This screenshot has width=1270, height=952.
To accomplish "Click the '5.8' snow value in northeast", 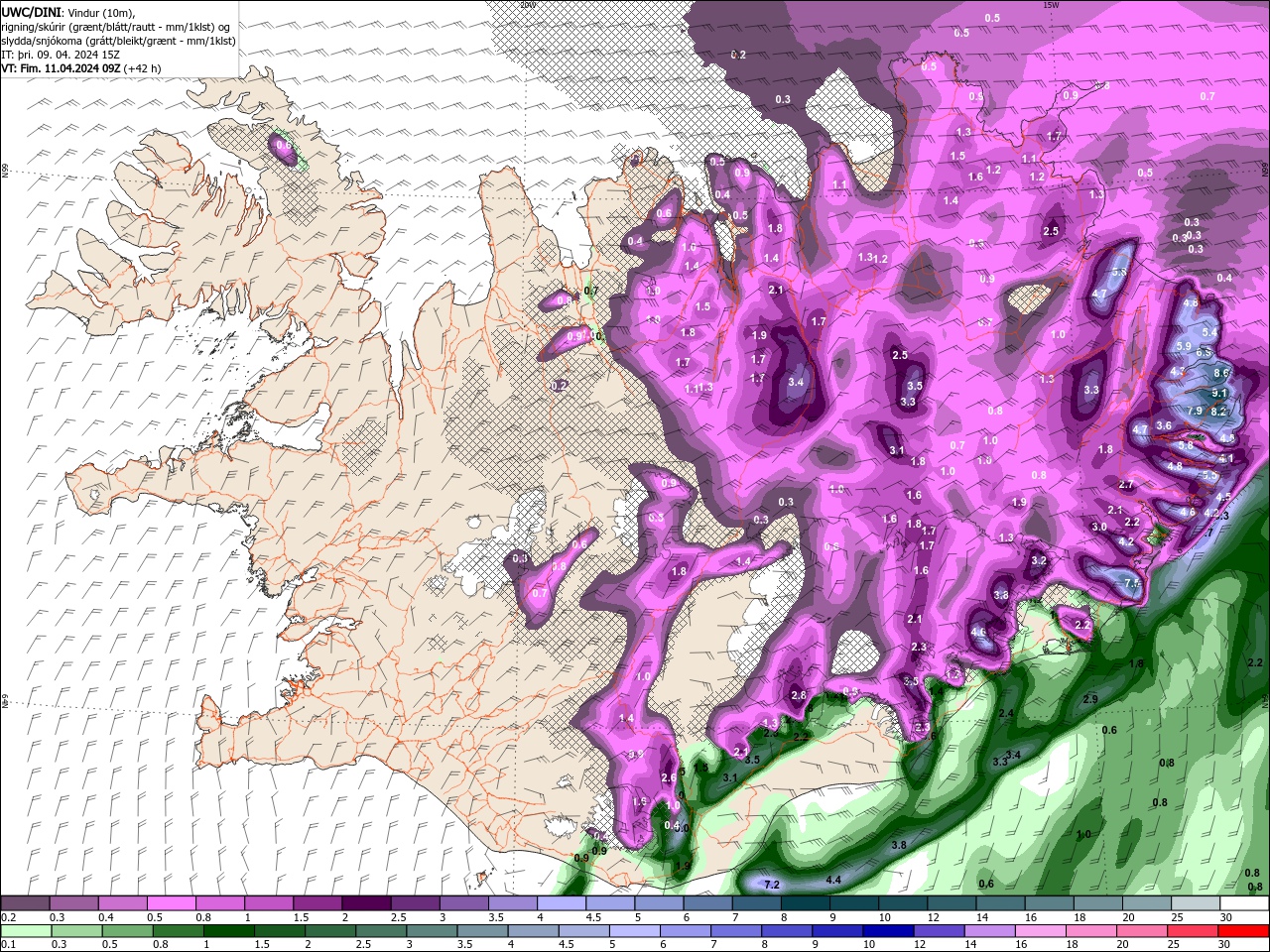I will (x=1121, y=272).
